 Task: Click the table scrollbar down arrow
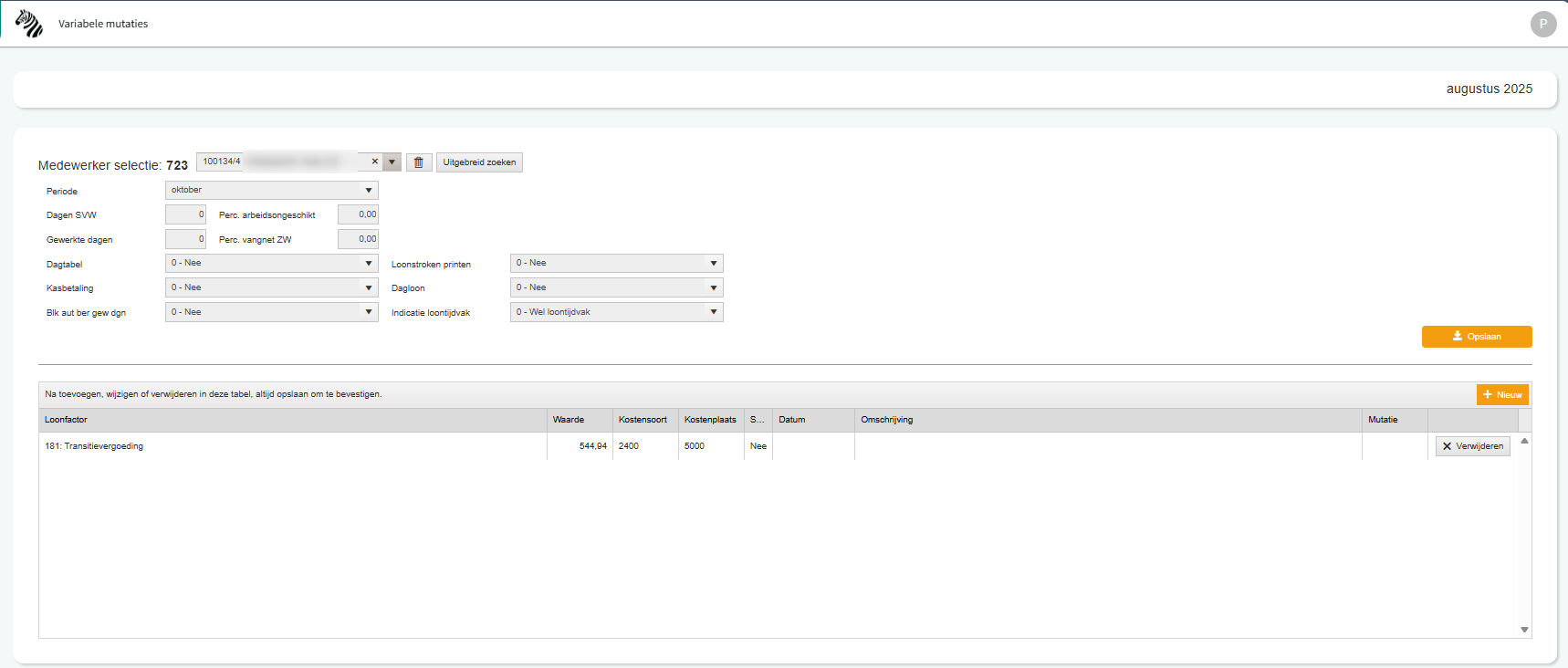[x=1524, y=629]
